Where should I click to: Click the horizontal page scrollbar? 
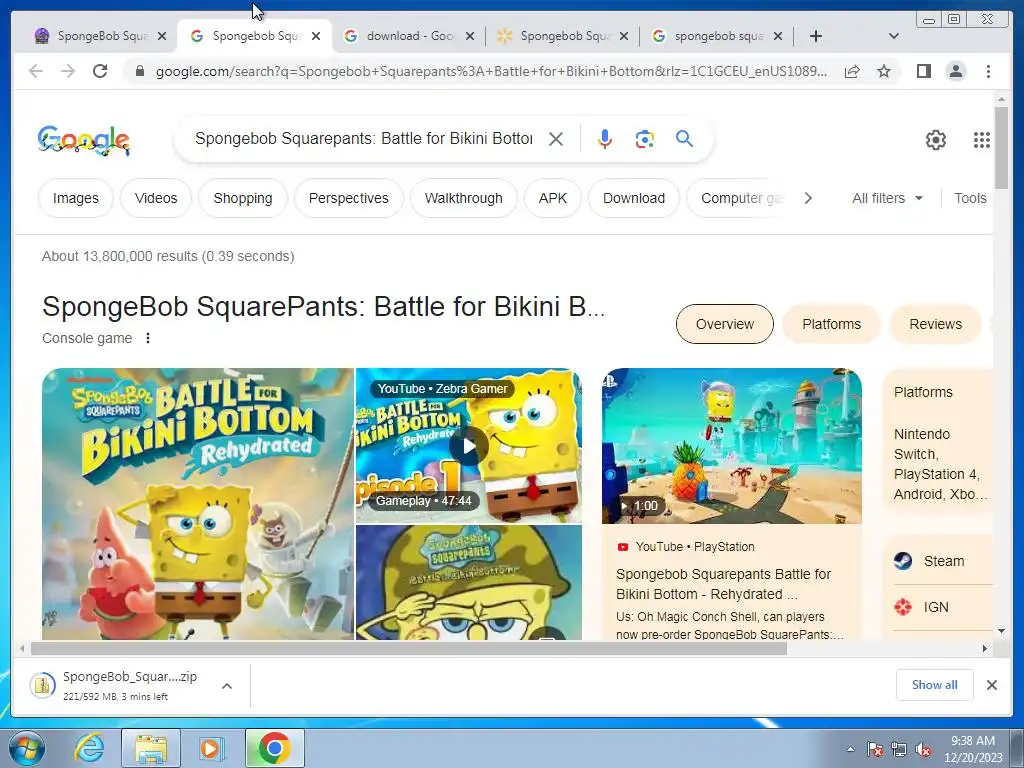tap(409, 648)
